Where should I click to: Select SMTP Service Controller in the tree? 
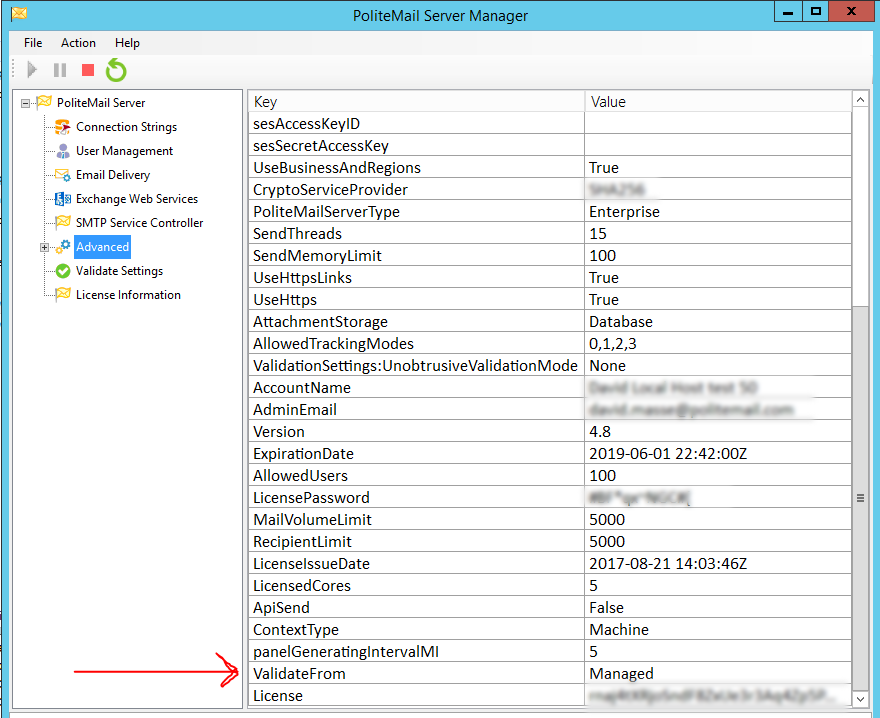pos(139,223)
